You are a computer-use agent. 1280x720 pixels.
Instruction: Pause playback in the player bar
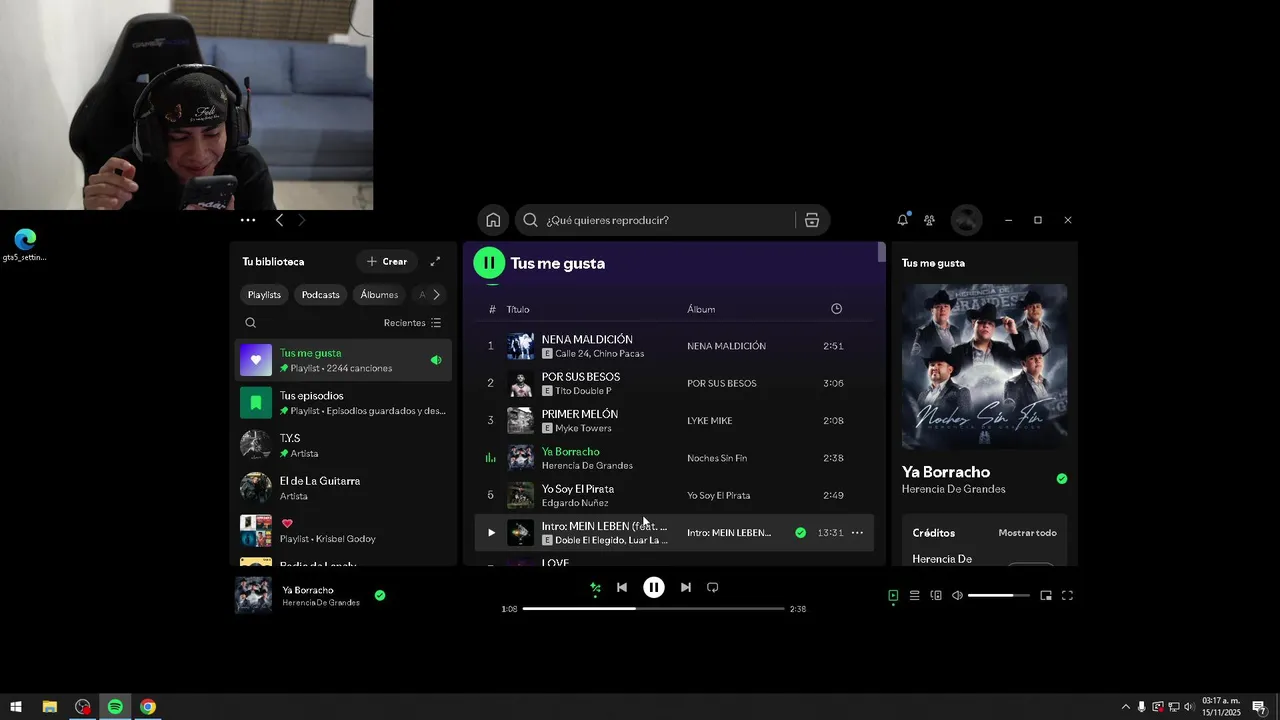(653, 587)
